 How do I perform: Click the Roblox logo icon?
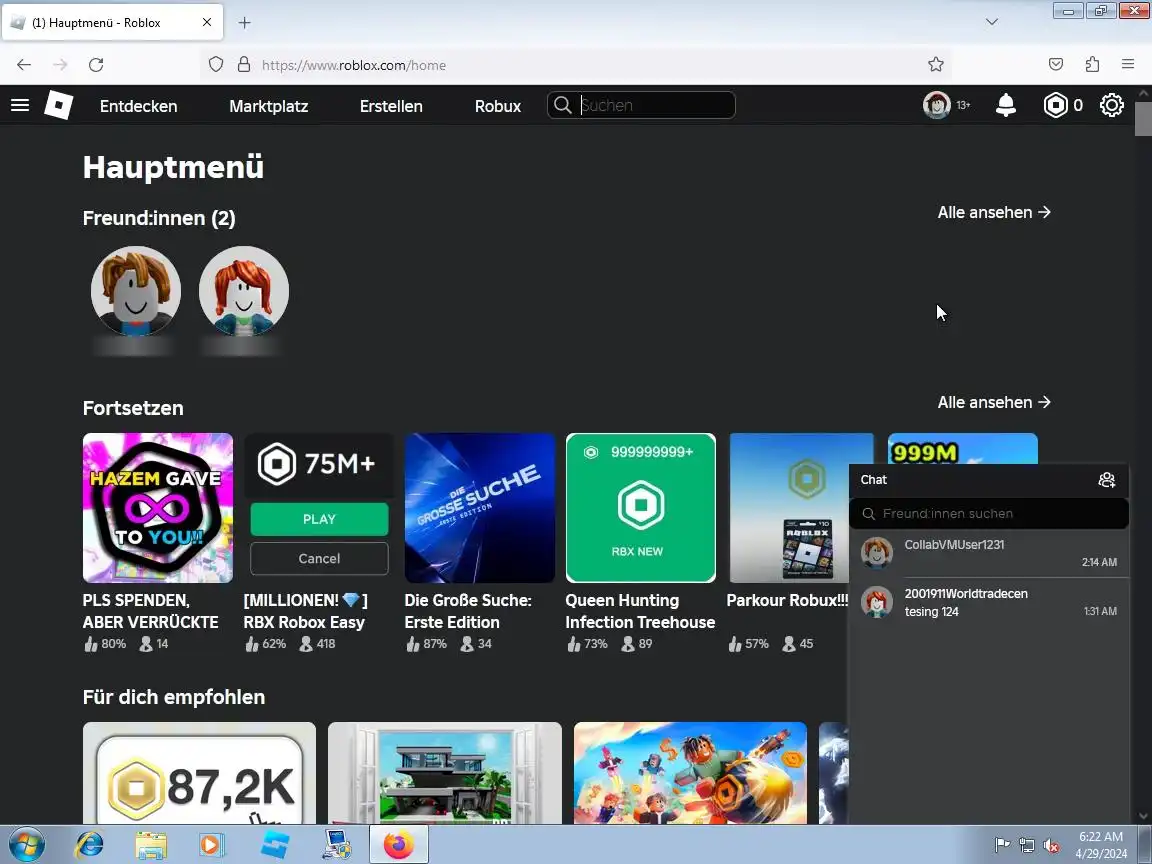[58, 105]
